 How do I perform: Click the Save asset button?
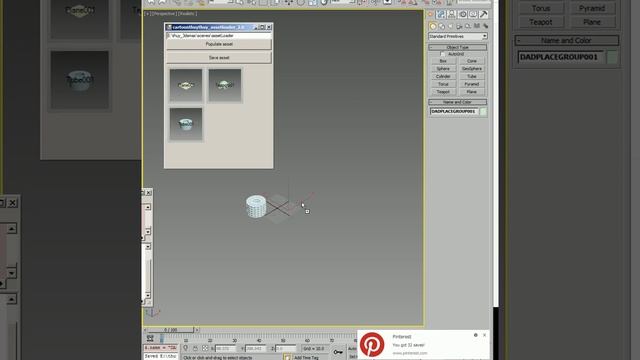point(219,58)
